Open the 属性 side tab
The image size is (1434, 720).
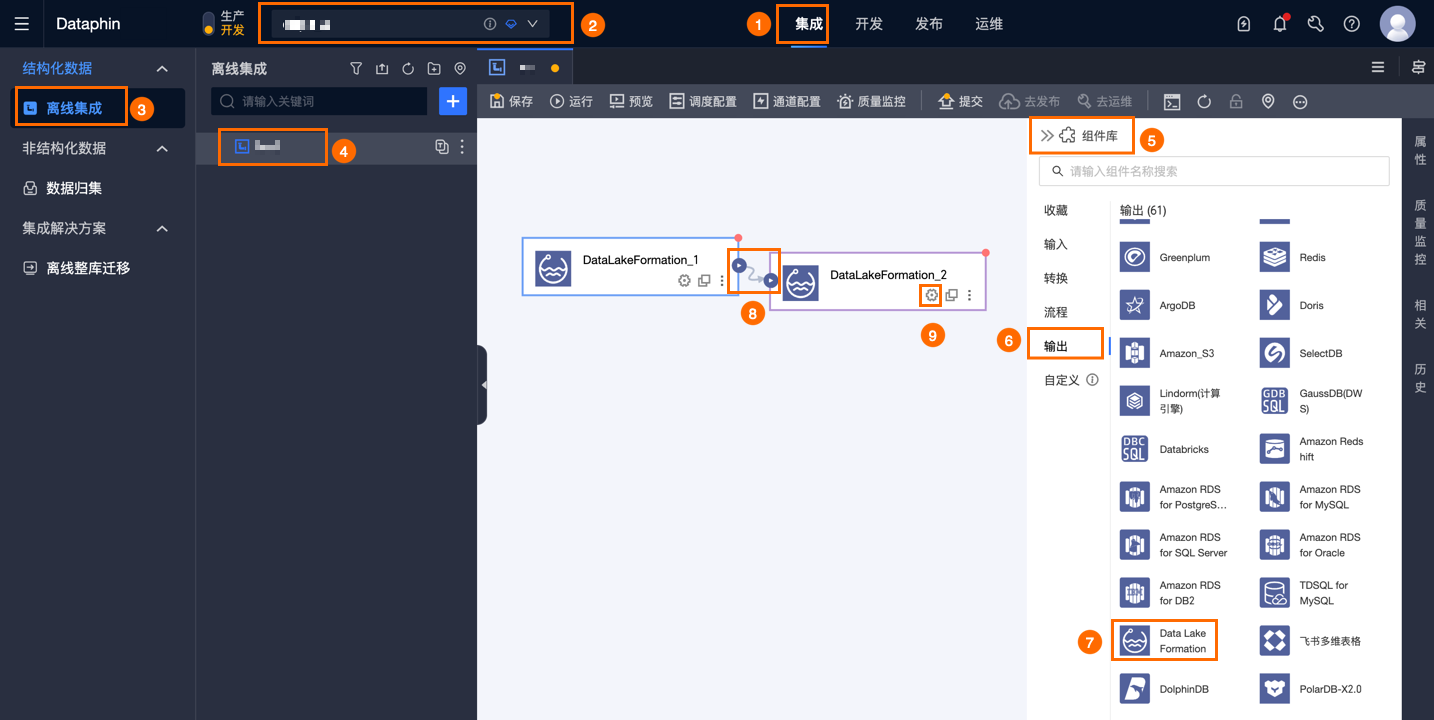1420,151
